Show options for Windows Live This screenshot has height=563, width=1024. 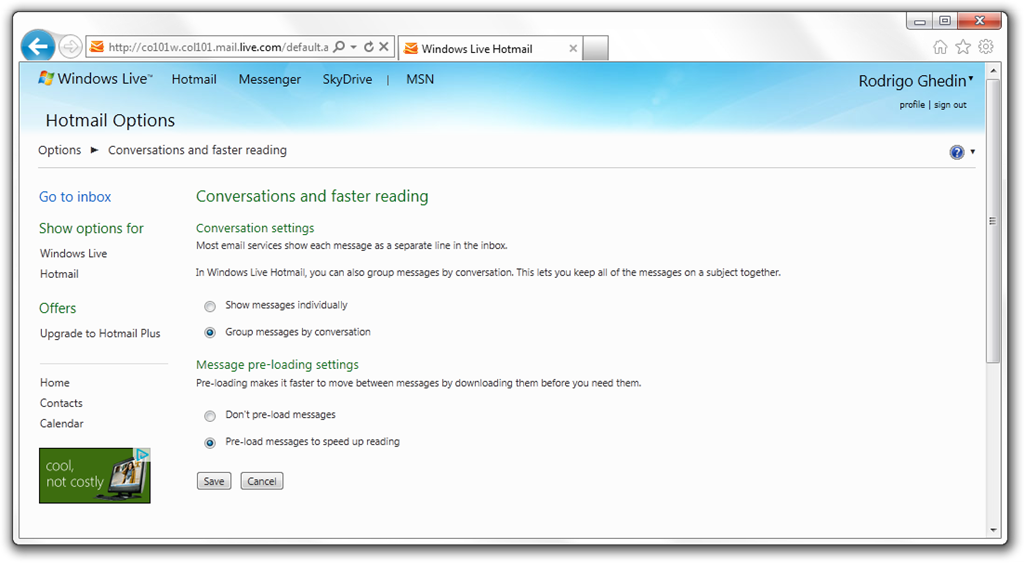click(x=74, y=253)
